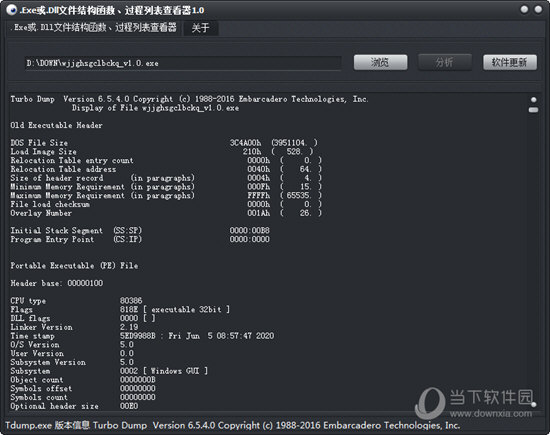This screenshot has width=550, height=435.
Task: Click 'Initial Stack Segment' row
Action: click(140, 230)
